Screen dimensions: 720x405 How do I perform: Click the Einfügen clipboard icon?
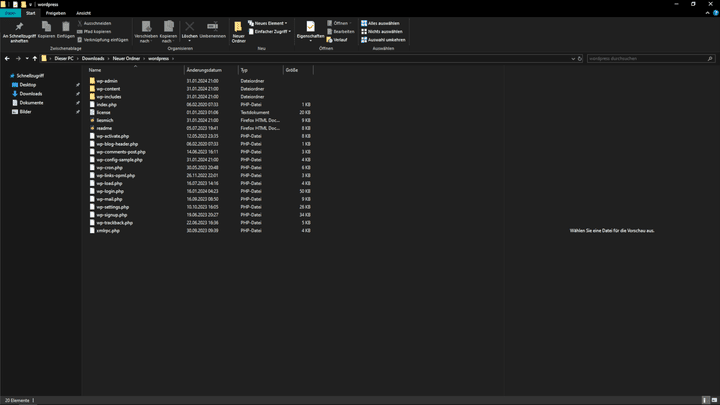tap(66, 27)
